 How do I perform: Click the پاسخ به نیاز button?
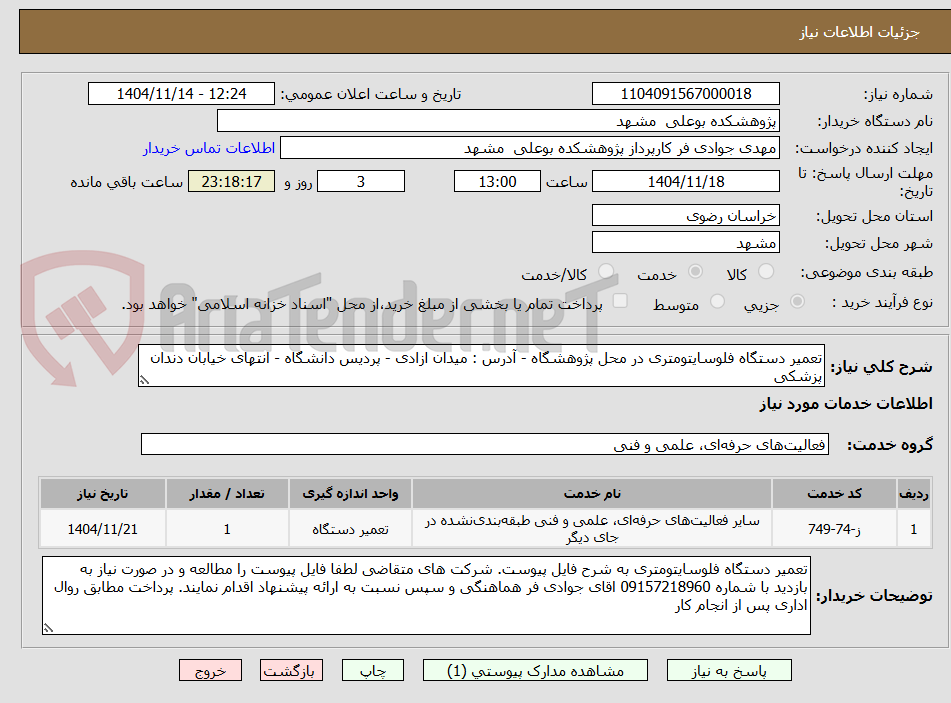[x=729, y=670]
